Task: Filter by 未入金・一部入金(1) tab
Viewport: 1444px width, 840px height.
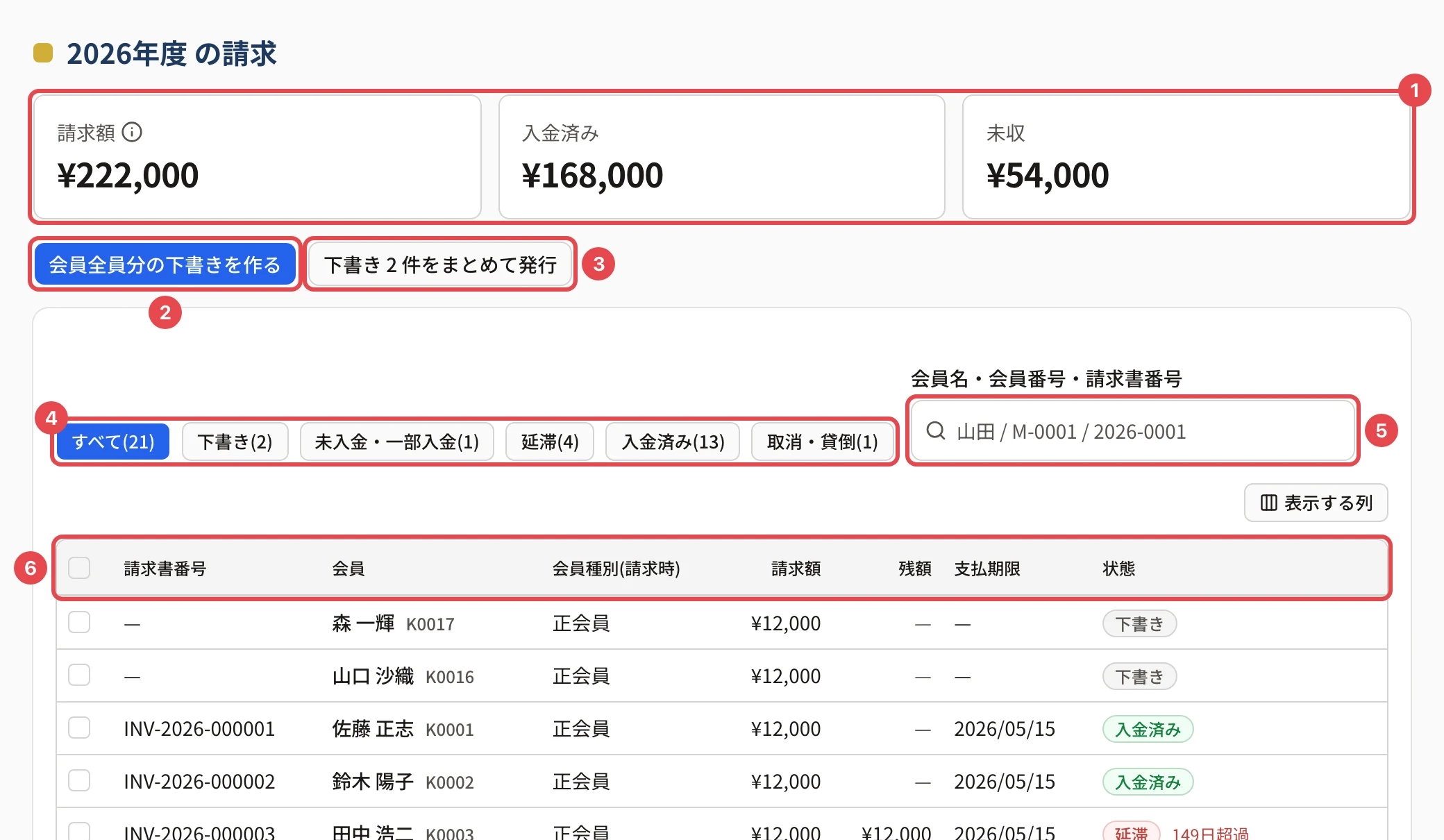Action: click(396, 442)
